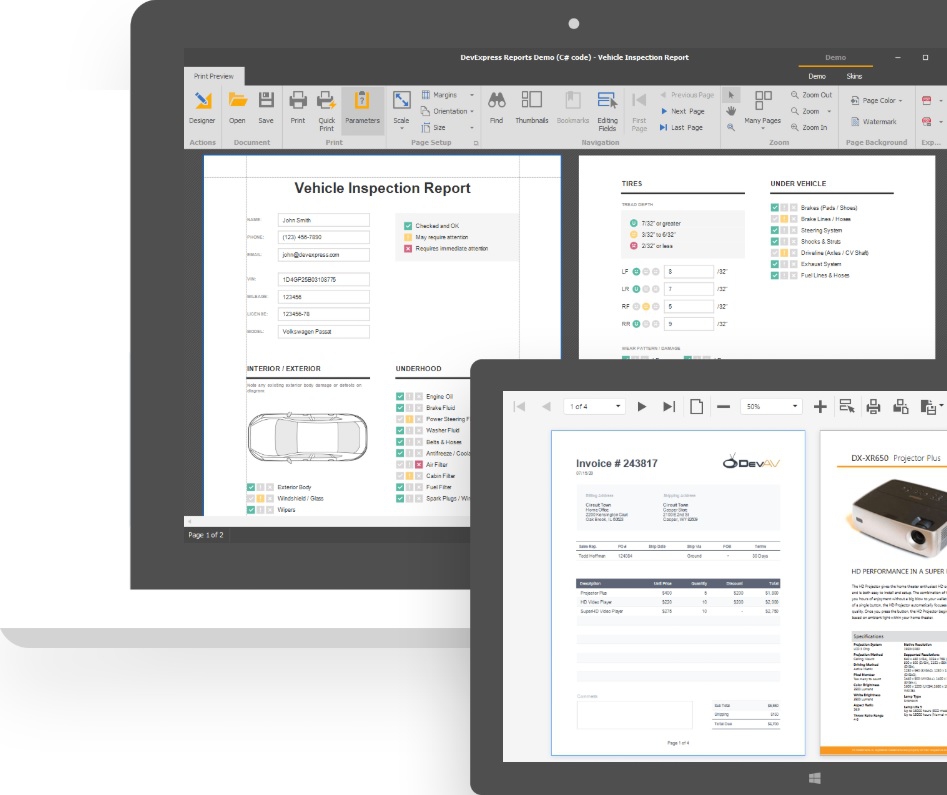Go to first page on tablet toolbar
The height and width of the screenshot is (795, 947).
coord(519,407)
